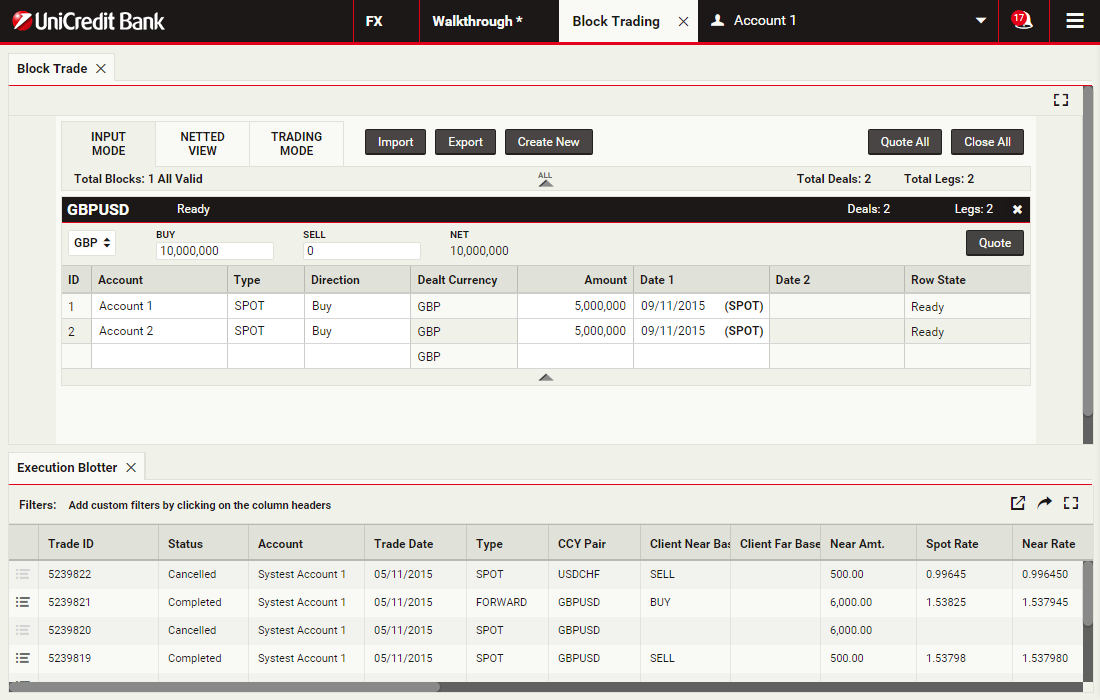Open the notifications bell with 17 alerts

coord(1022,20)
